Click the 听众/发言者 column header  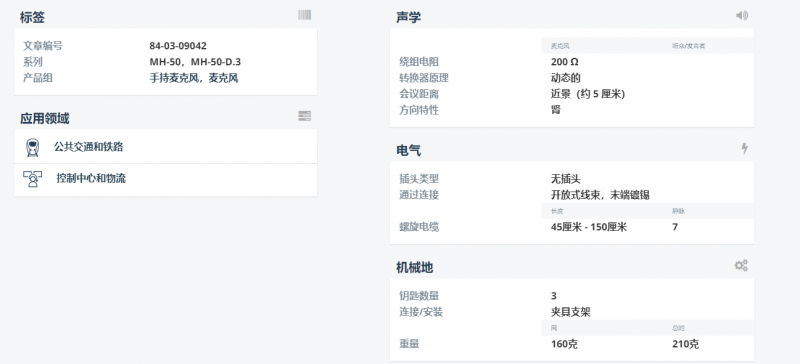[688, 46]
